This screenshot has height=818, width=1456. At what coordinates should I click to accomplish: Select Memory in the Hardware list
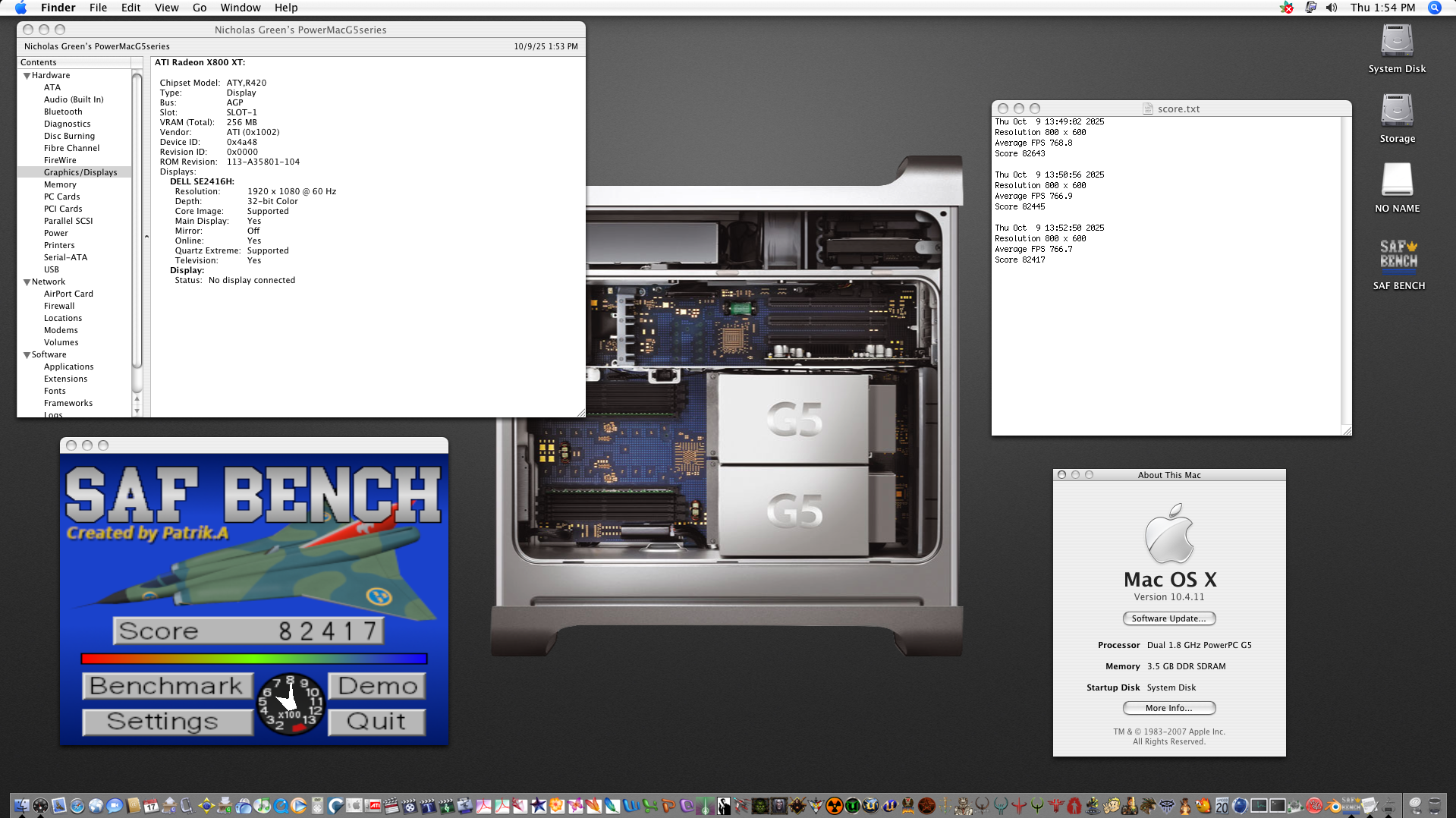60,184
